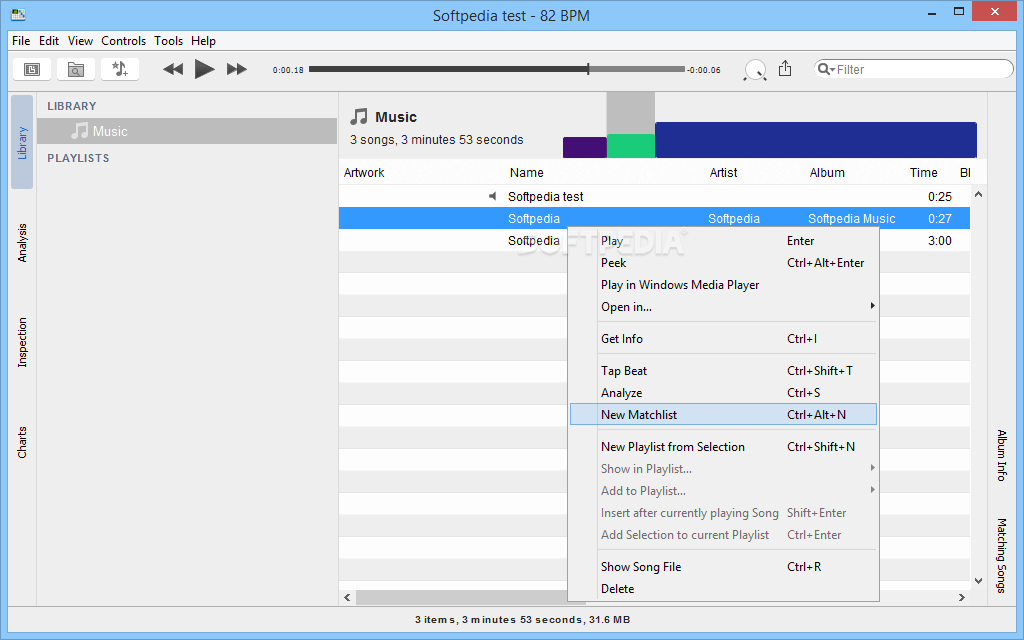Choose Tap Beat in the context menu
Screen dimensions: 1024x640
pyautogui.click(x=723, y=371)
